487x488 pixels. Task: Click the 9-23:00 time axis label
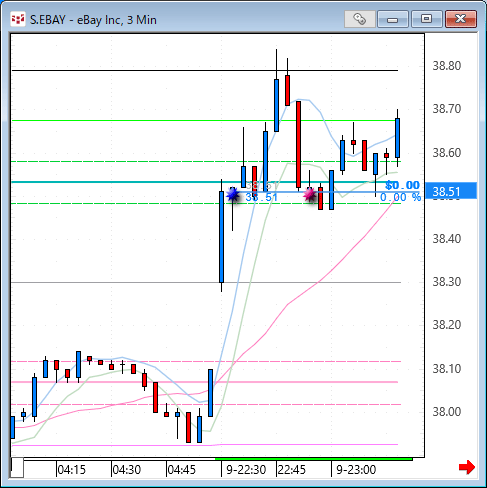tap(356, 470)
